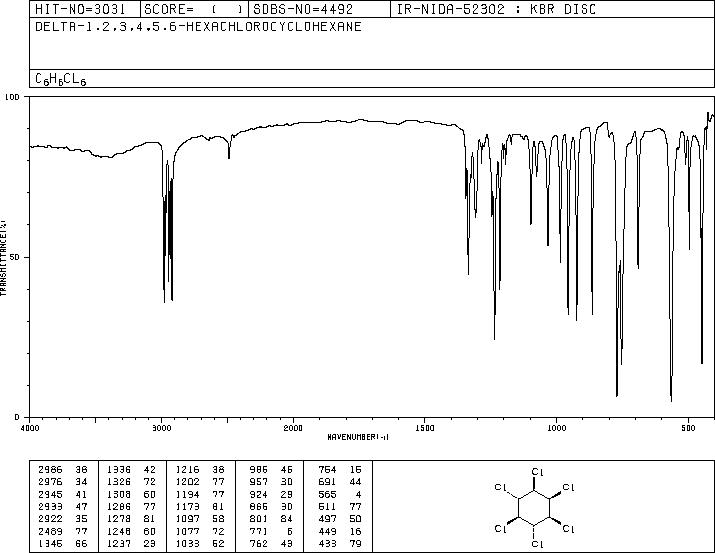The image size is (715, 553).
Task: Highlight the 986 peak row
Action: click(271, 470)
